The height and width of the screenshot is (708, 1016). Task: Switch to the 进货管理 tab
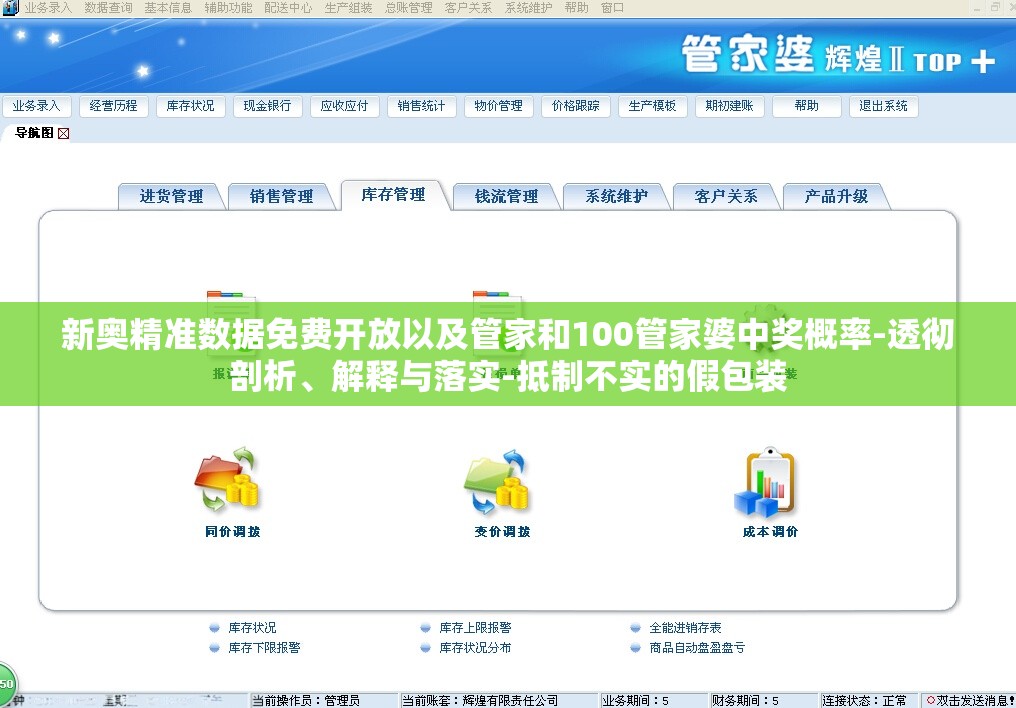[x=171, y=196]
